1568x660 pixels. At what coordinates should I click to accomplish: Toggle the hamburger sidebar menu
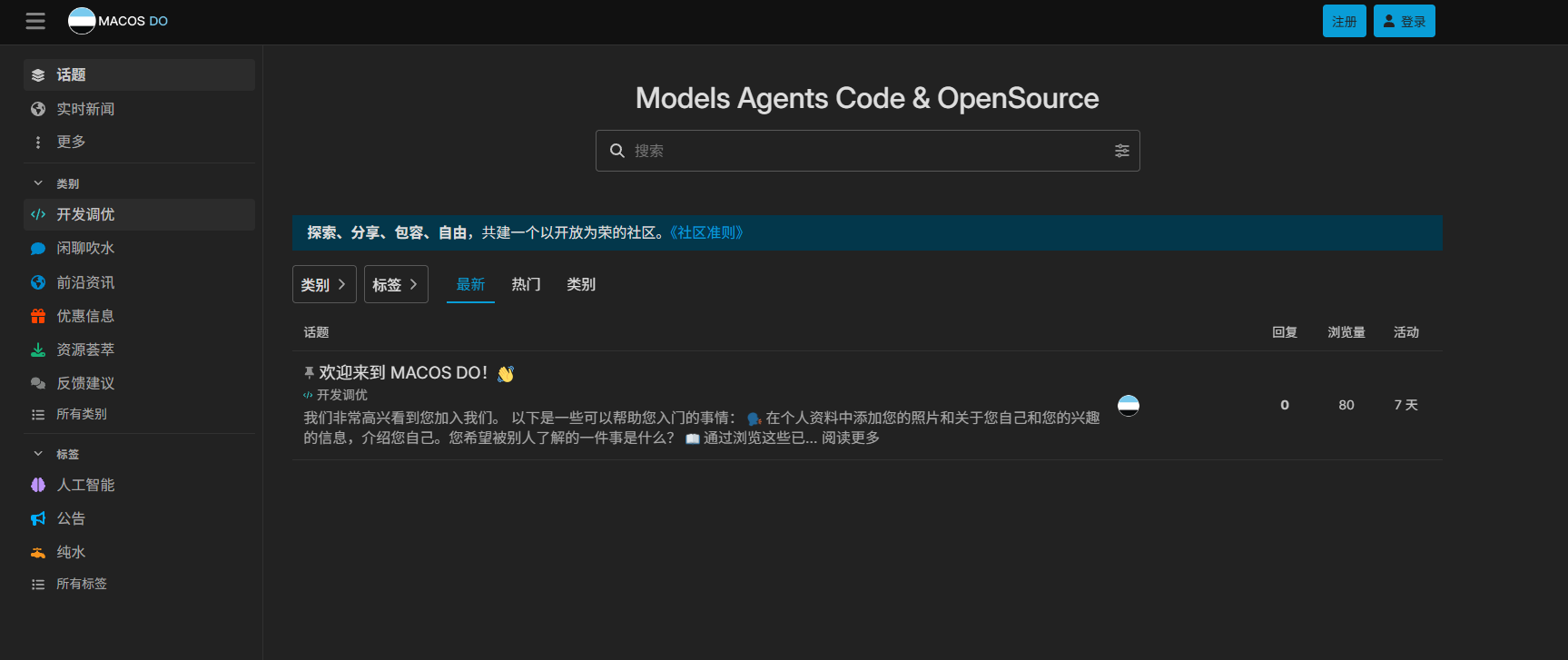pyautogui.click(x=35, y=21)
